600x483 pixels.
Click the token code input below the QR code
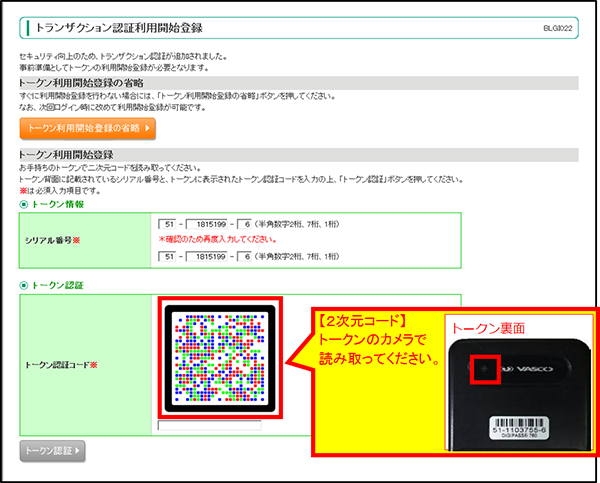(210, 426)
